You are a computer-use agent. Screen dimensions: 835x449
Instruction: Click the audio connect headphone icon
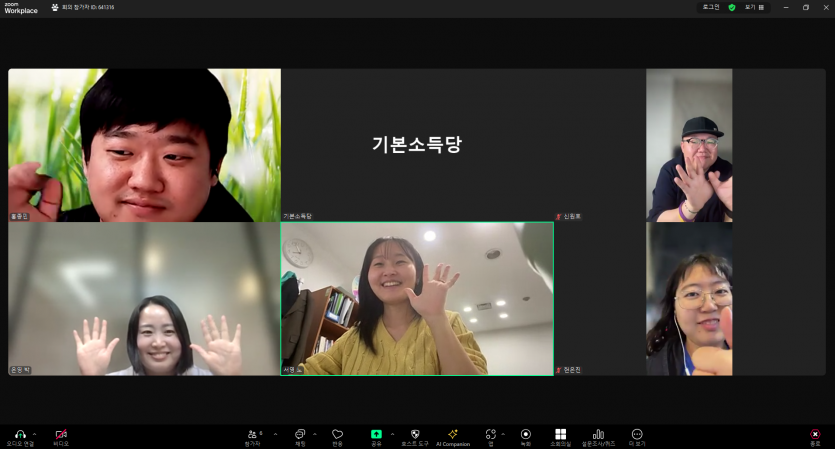pos(20,434)
